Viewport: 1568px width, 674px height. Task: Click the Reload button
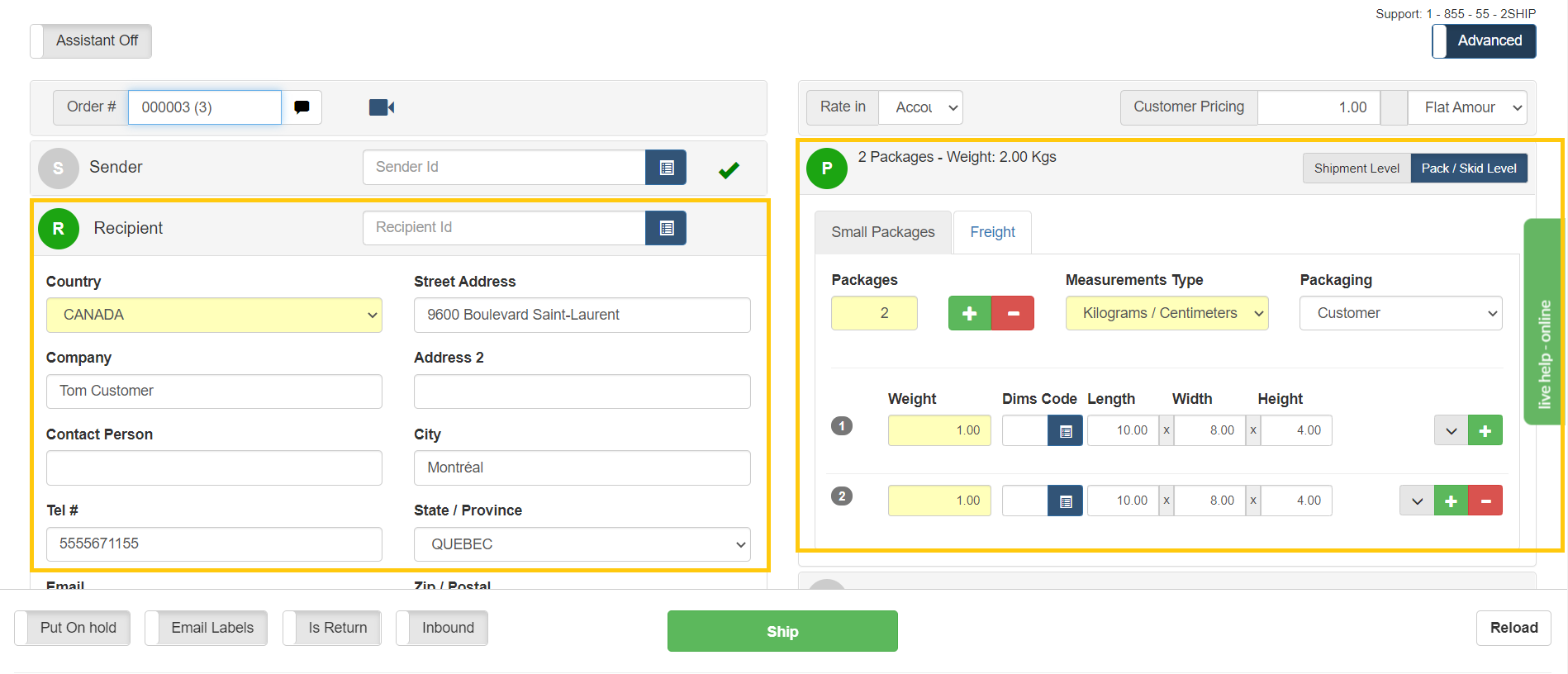(x=1513, y=628)
